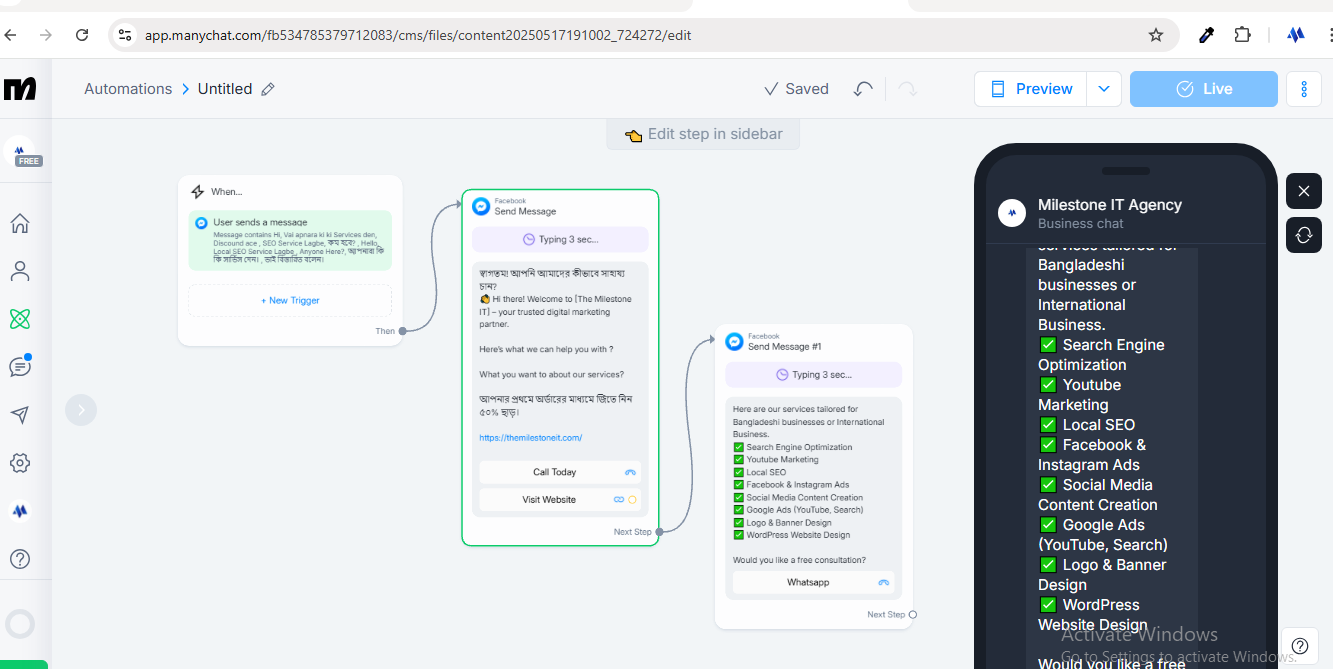Bookmark this page with star icon
The height and width of the screenshot is (669, 1333).
coord(1156,35)
